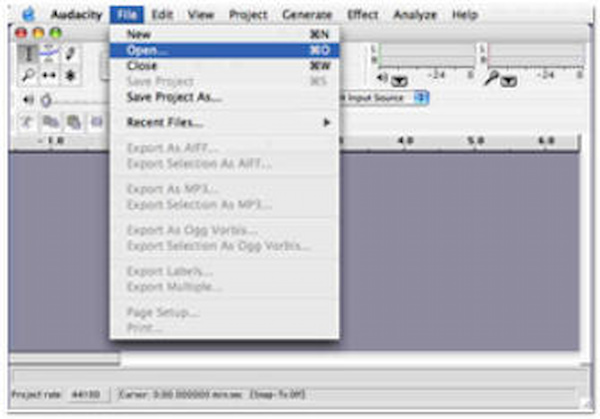Open the Generate menu
Screen dimensions: 600x419
[x=307, y=15]
